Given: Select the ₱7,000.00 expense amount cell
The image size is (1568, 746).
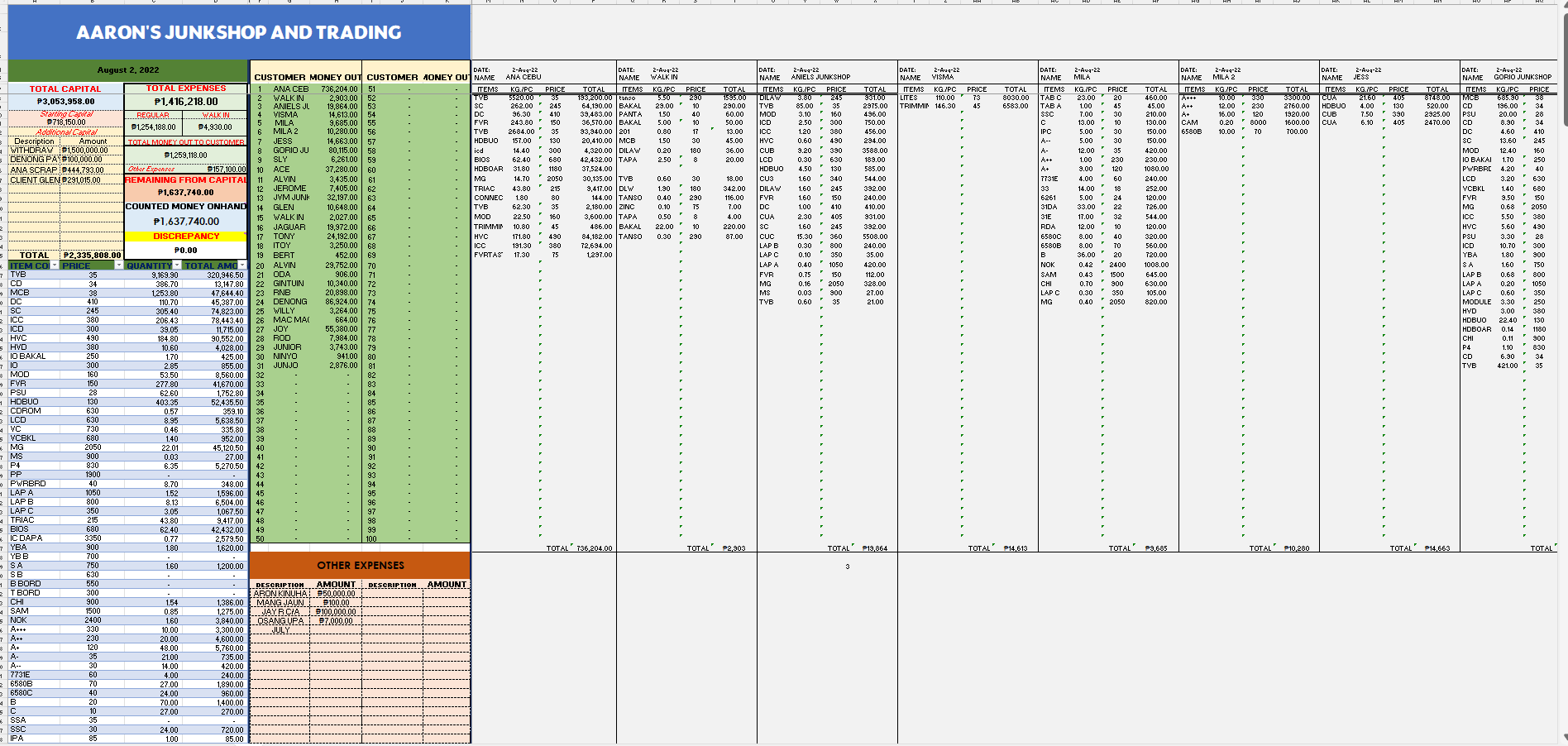Looking at the screenshot, I should (x=335, y=621).
